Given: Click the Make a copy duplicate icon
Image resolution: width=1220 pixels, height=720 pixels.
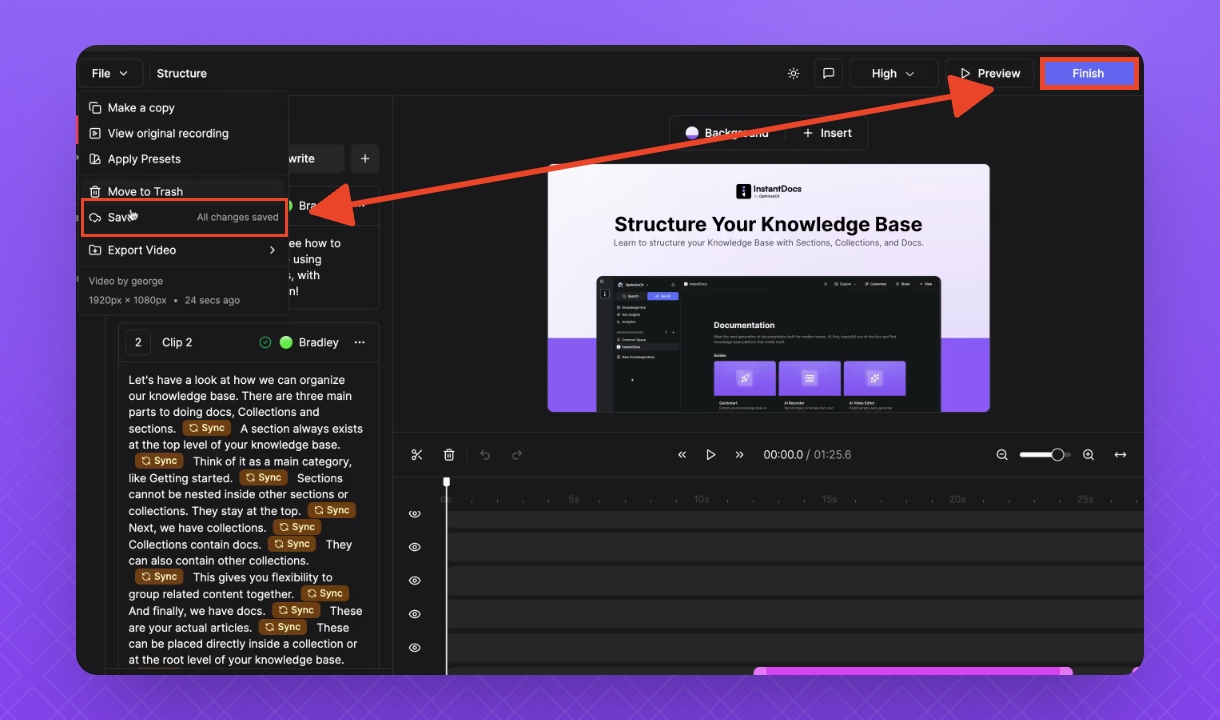Looking at the screenshot, I should pos(95,108).
